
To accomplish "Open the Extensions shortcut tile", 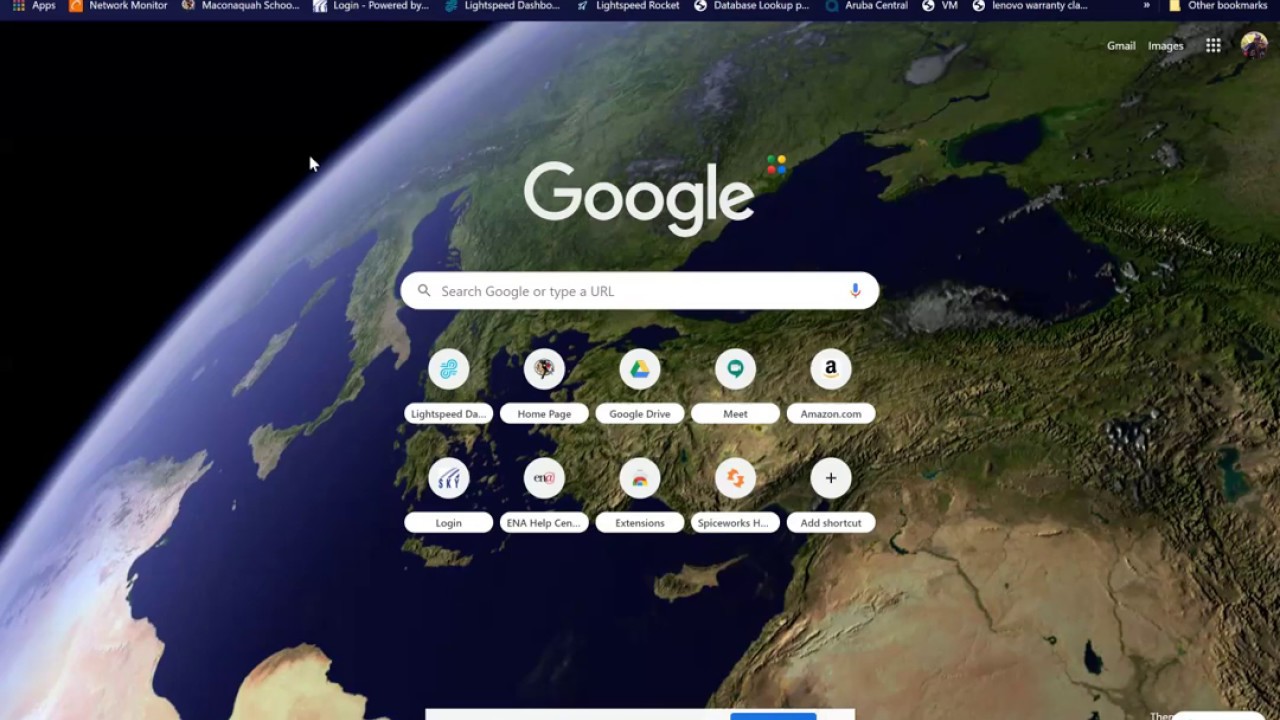I will coord(640,495).
